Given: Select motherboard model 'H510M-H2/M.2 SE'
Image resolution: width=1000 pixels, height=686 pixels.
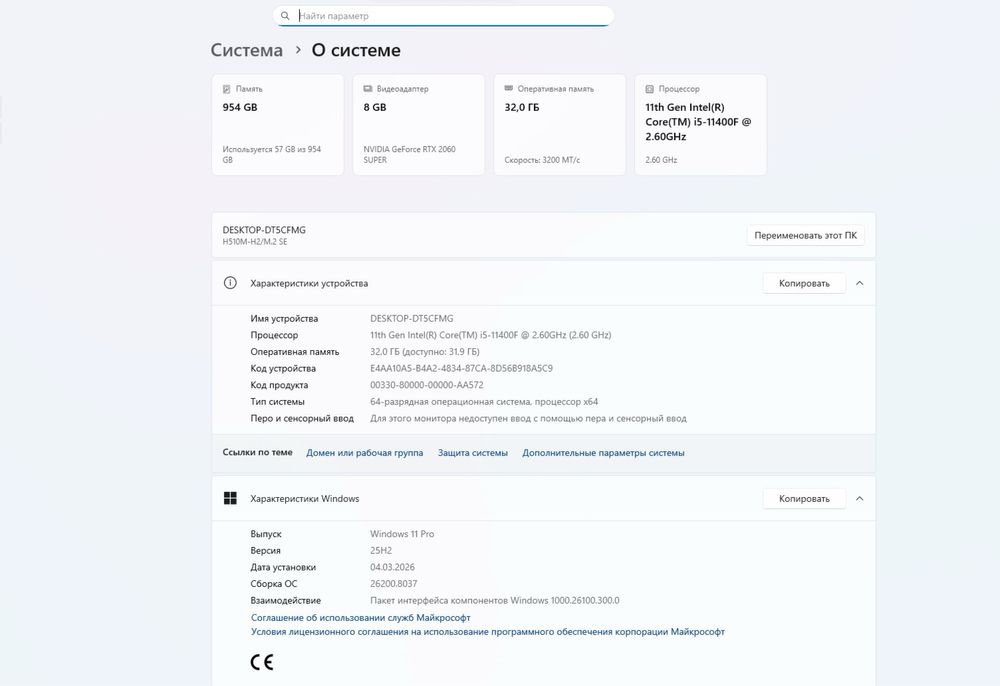Looking at the screenshot, I should [254, 242].
